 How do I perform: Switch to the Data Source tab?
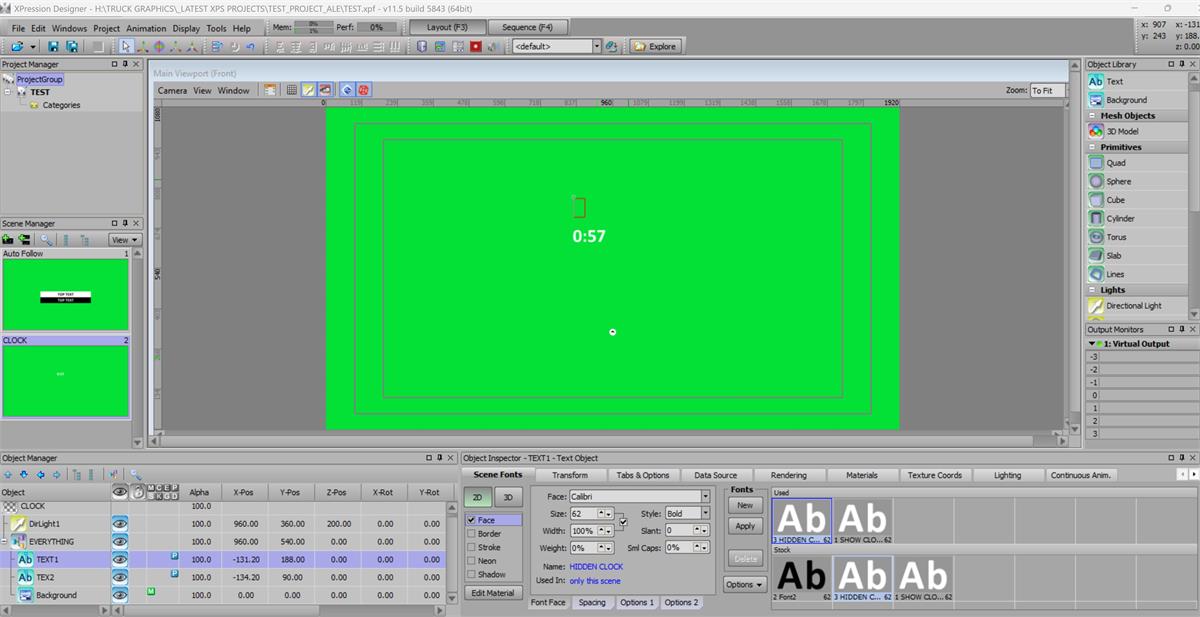[x=715, y=475]
